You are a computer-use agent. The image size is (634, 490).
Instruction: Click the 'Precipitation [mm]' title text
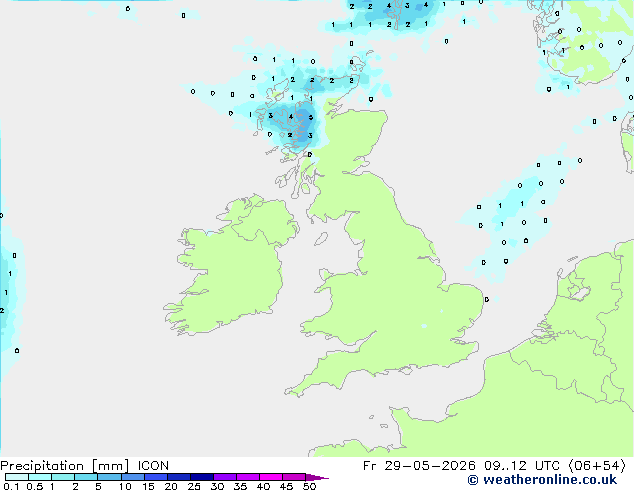tap(64, 466)
